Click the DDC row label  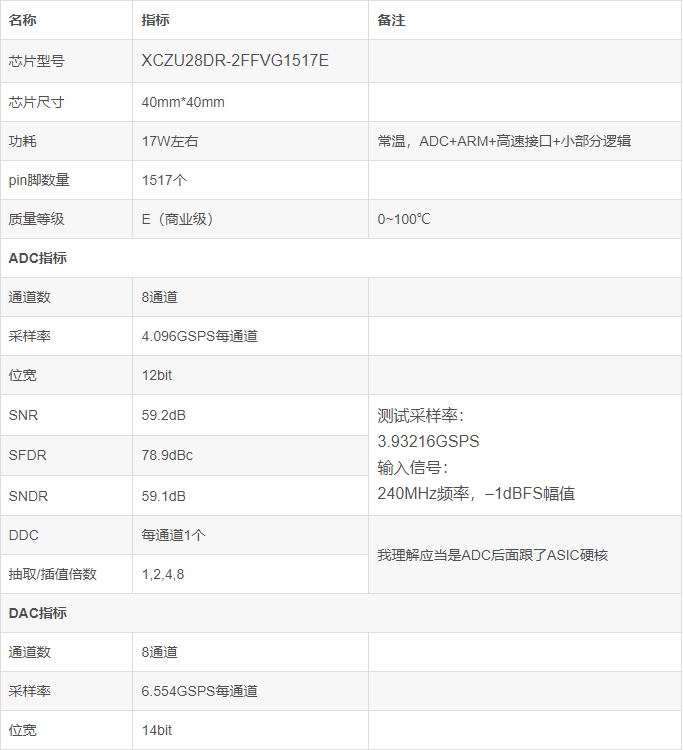point(23,535)
